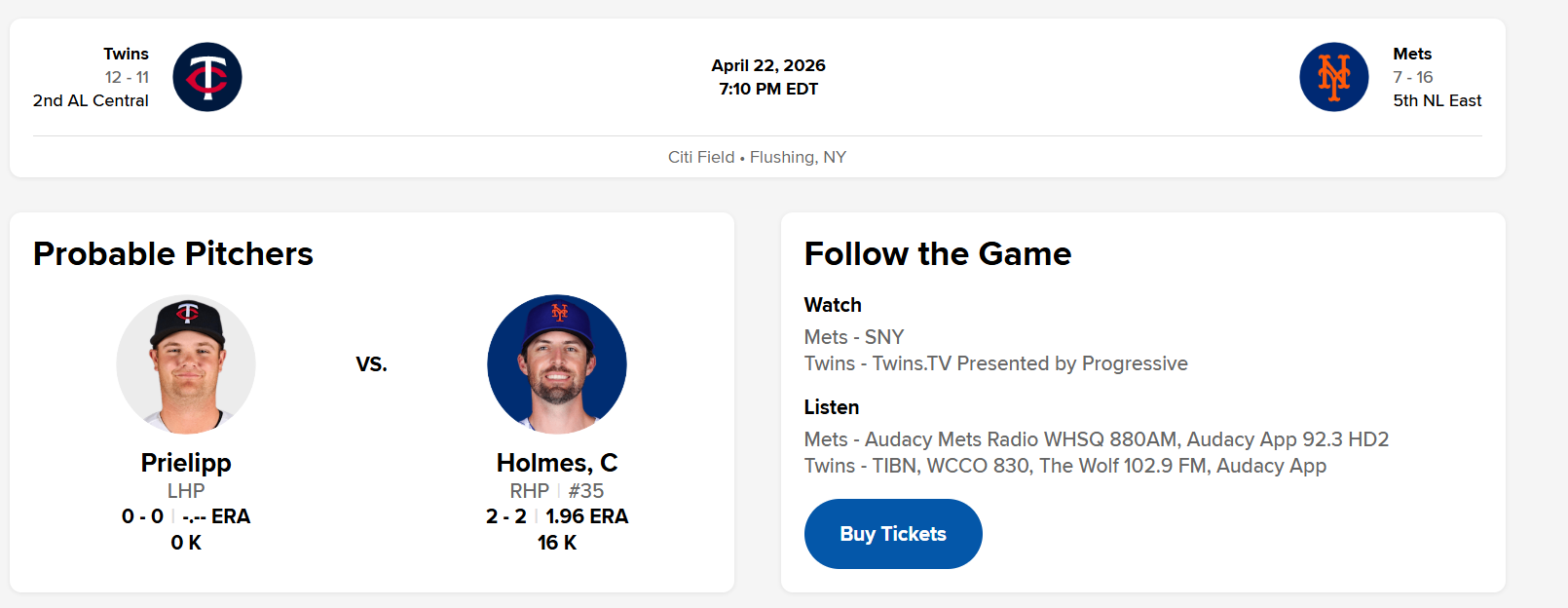Click the 7:10 PM EDT start time
Screen dimensions: 1568x608
(768, 89)
